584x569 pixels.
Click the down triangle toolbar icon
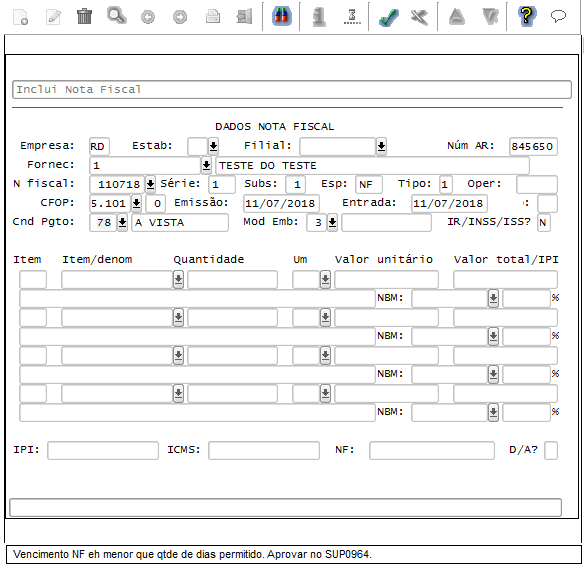(490, 17)
